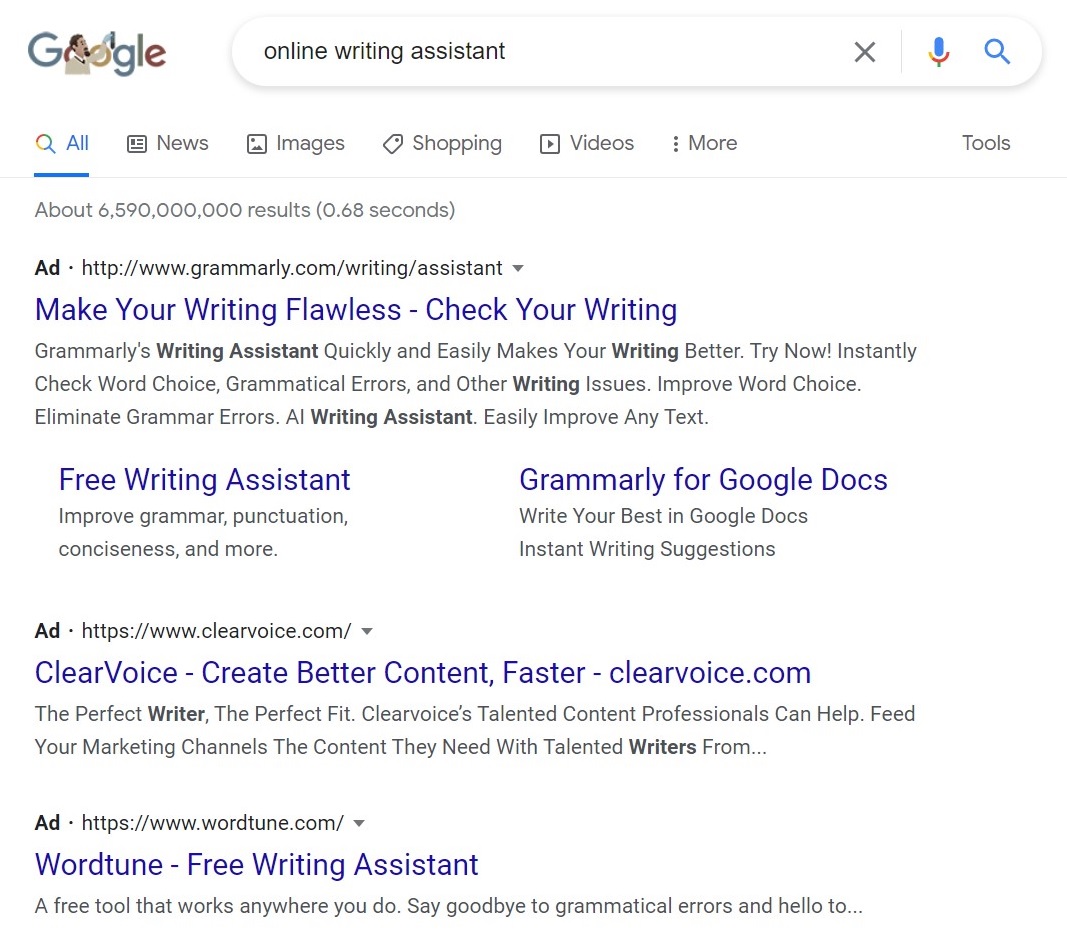This screenshot has width=1067, height=943.
Task: Open the 'Grammarly for Google Docs' sitelink
Action: pos(703,480)
